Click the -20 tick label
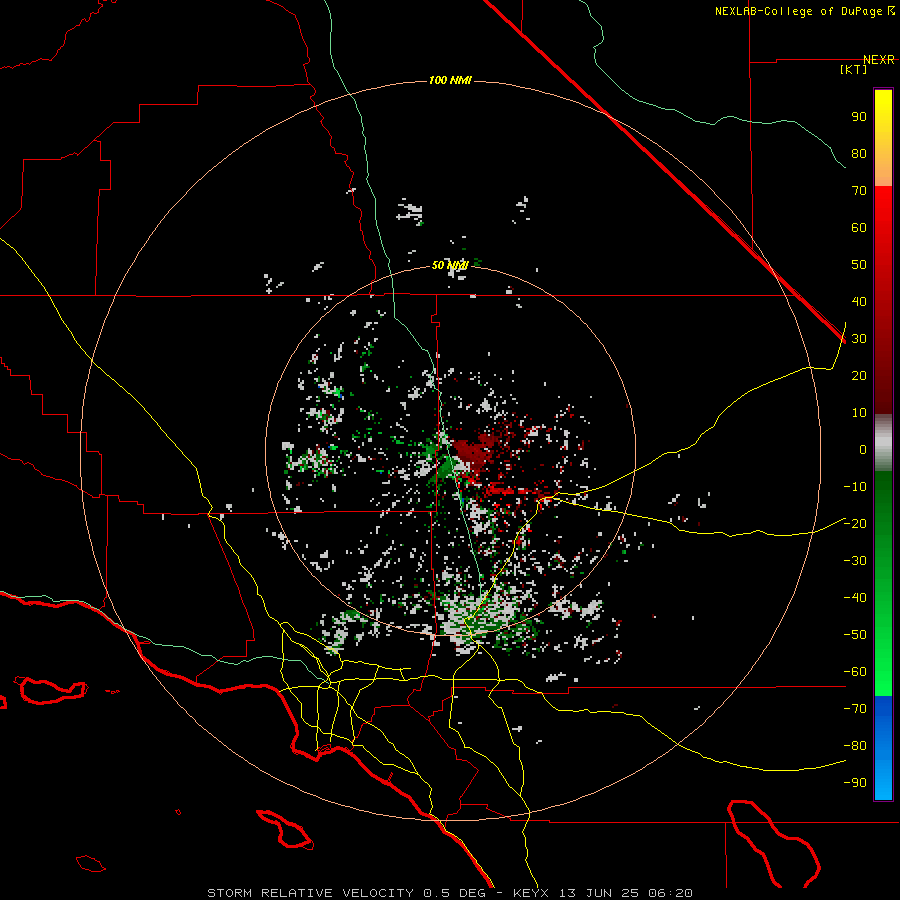 (x=855, y=524)
